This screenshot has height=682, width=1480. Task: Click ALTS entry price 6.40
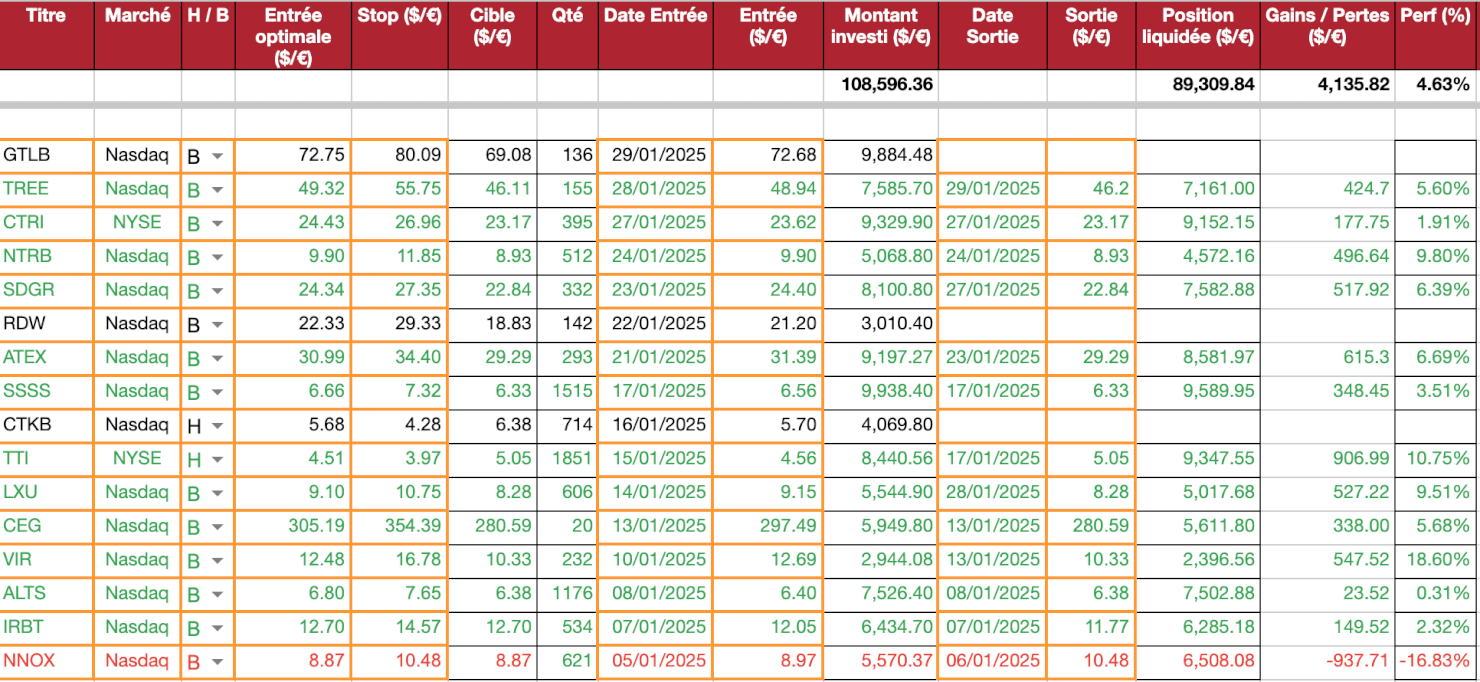coord(767,593)
